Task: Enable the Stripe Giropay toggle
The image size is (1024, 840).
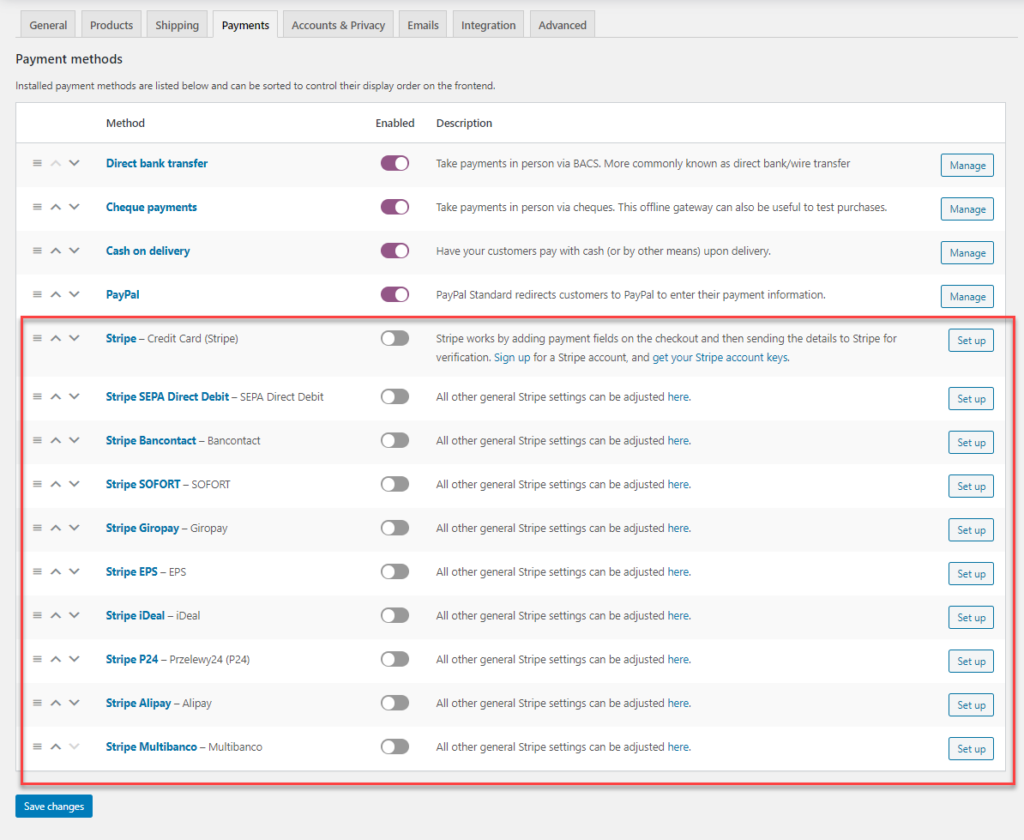Action: tap(395, 528)
